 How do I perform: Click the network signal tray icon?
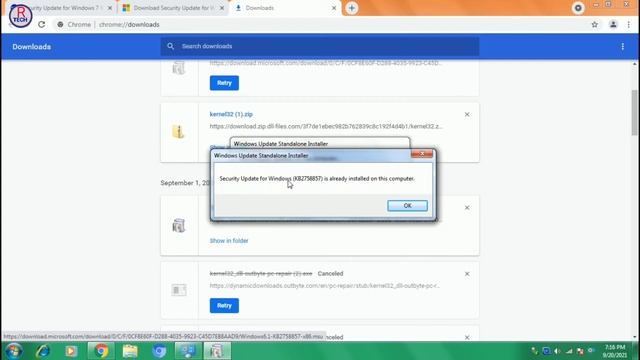tap(569, 351)
